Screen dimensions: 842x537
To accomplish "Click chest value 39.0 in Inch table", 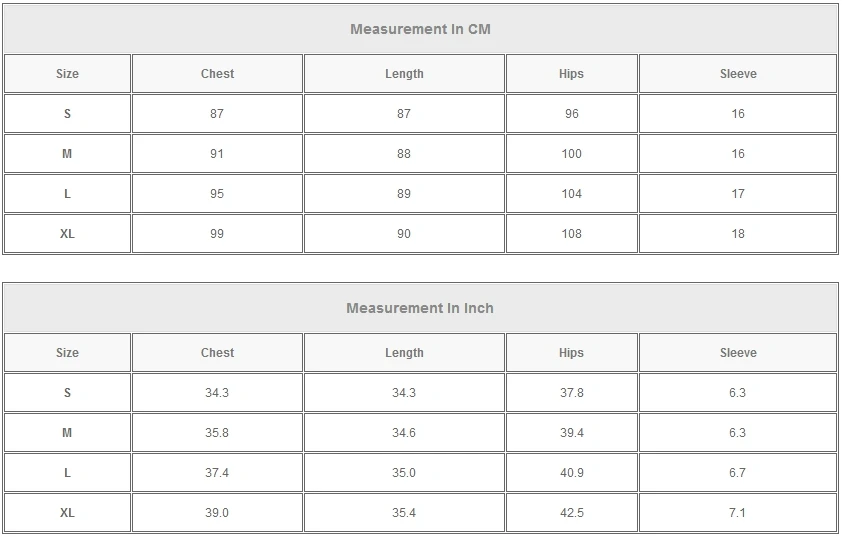I will coord(217,513).
